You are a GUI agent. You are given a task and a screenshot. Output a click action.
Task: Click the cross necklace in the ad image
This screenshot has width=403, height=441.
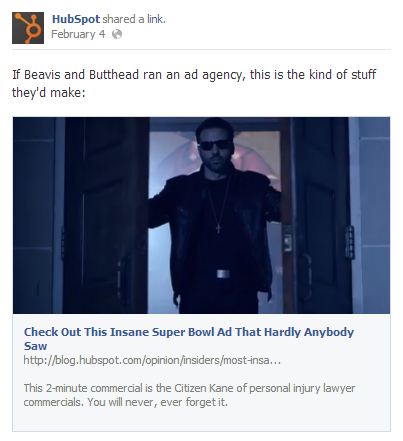(x=218, y=228)
